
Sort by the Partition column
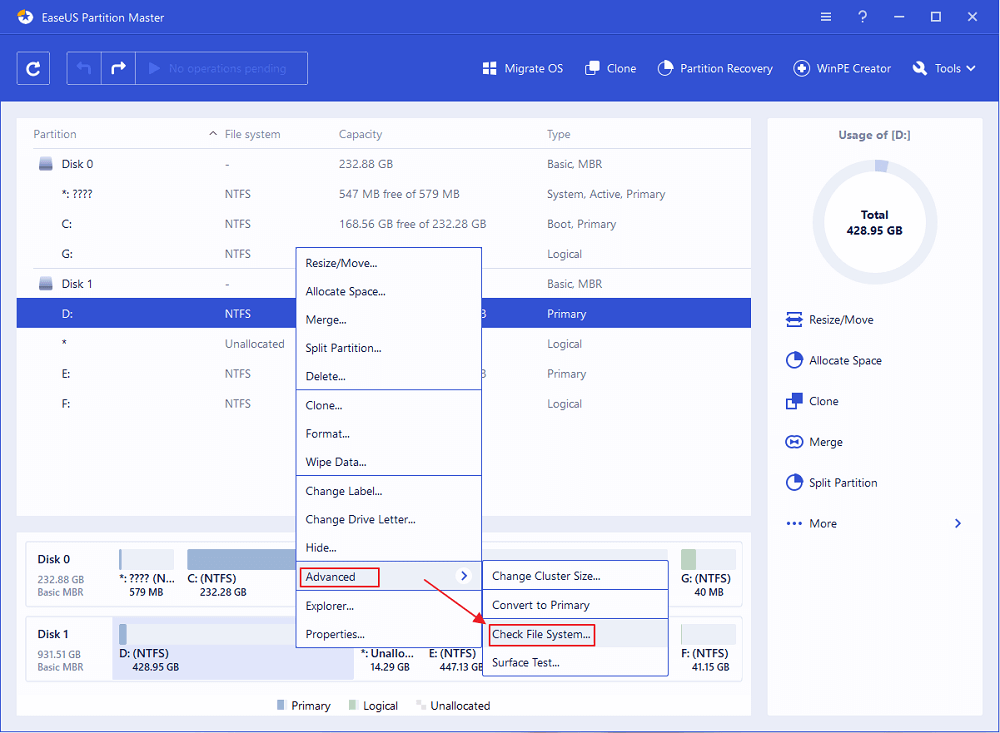55,133
